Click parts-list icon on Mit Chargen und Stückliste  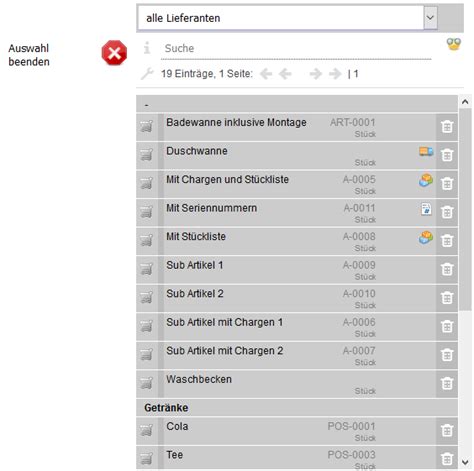(426, 180)
